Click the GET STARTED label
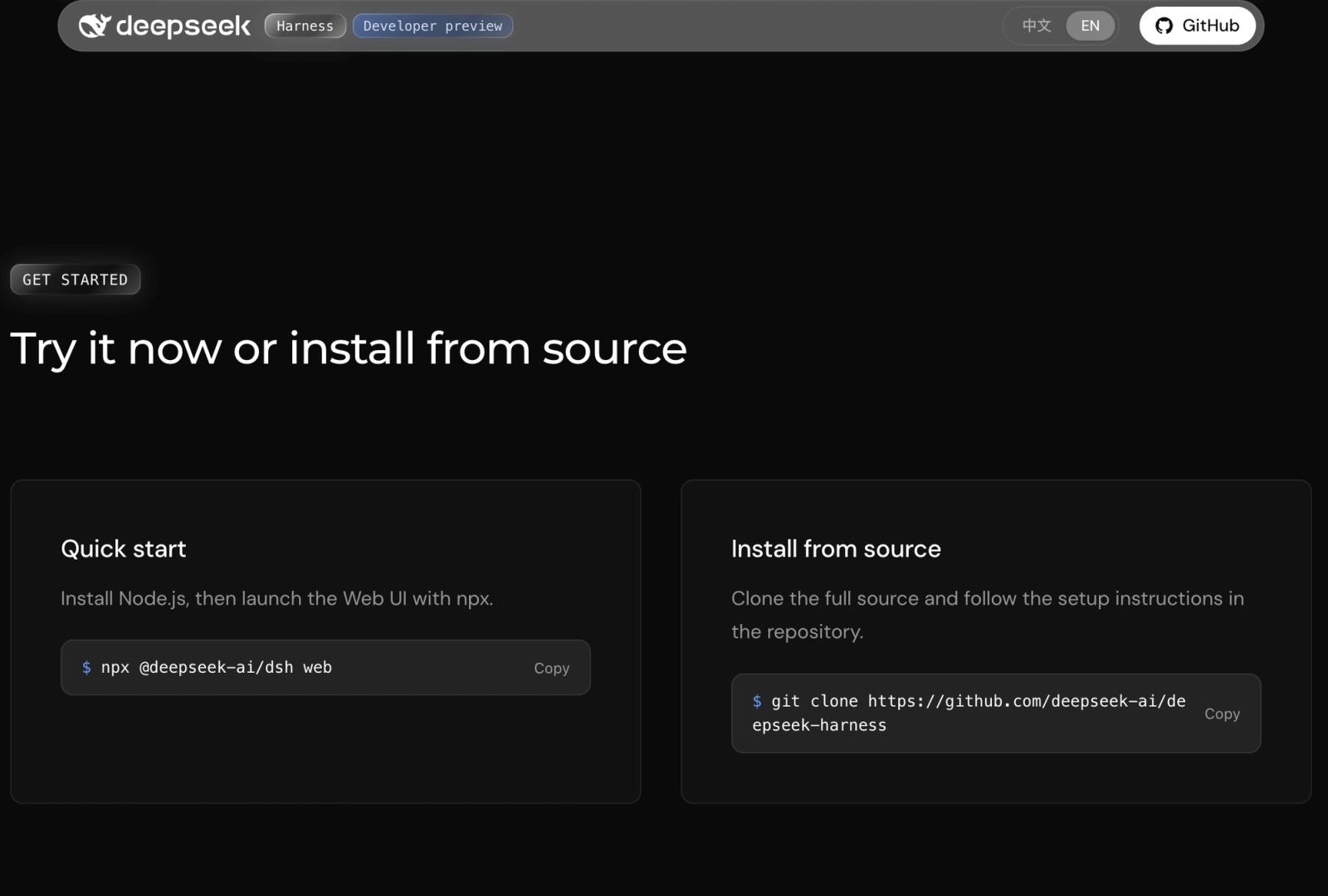 76,280
